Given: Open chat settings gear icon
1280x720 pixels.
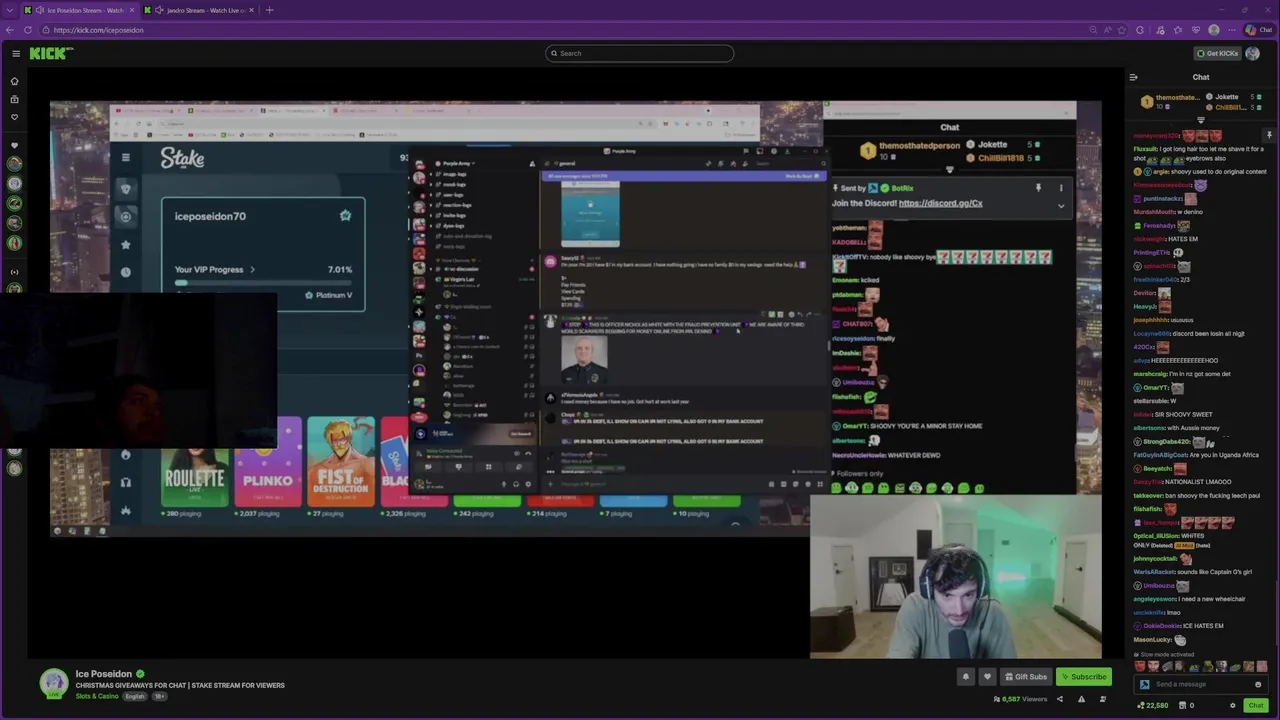Looking at the screenshot, I should tap(1232, 705).
